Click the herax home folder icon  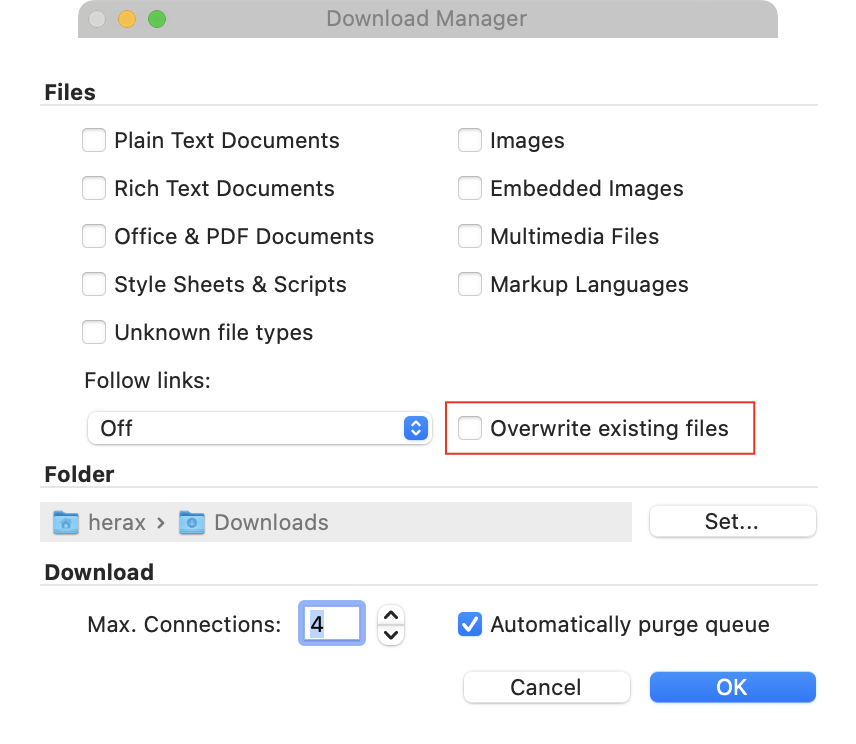pyautogui.click(x=66, y=523)
